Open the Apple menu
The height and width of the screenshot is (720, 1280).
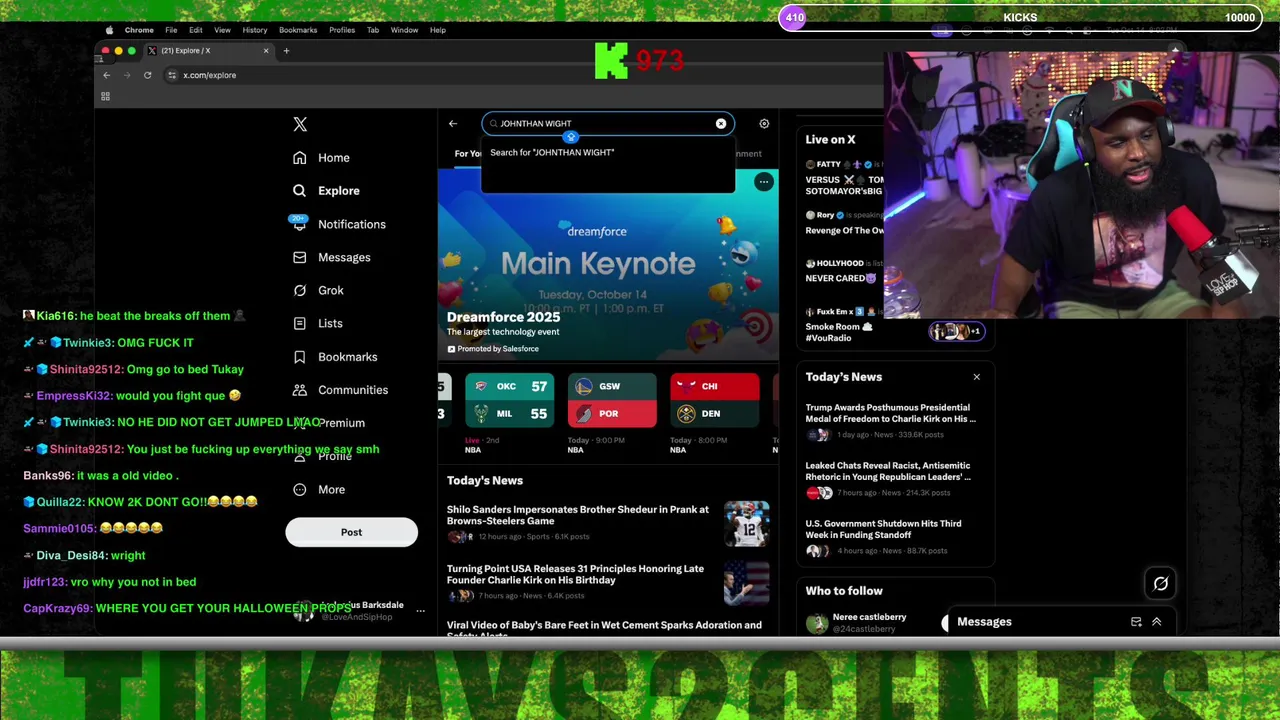click(x=109, y=30)
